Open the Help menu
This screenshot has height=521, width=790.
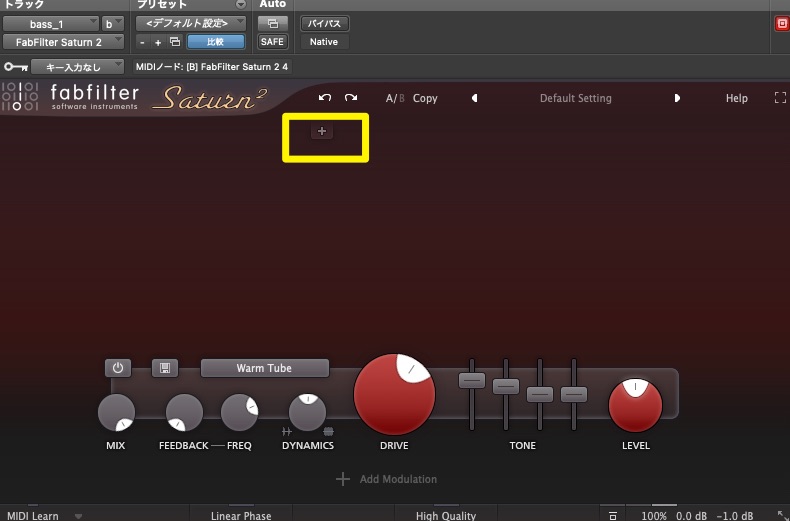pos(736,98)
